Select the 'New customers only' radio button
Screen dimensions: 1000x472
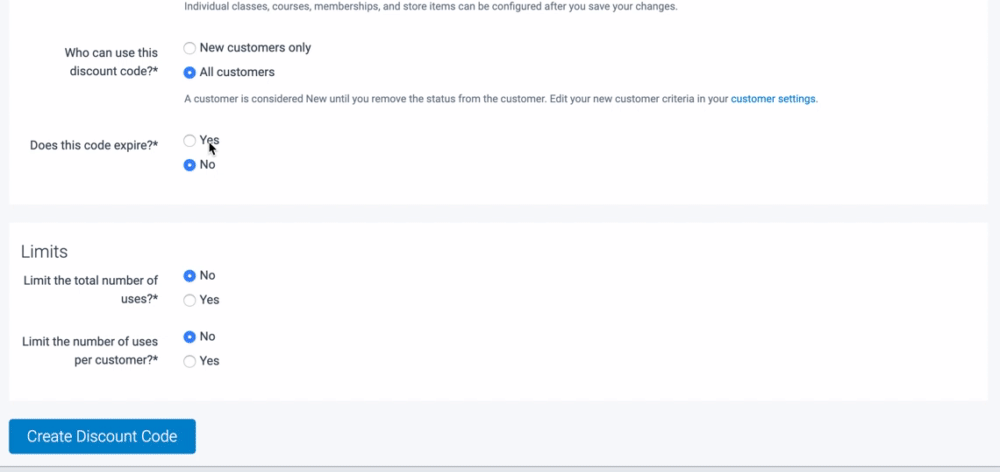tap(190, 48)
